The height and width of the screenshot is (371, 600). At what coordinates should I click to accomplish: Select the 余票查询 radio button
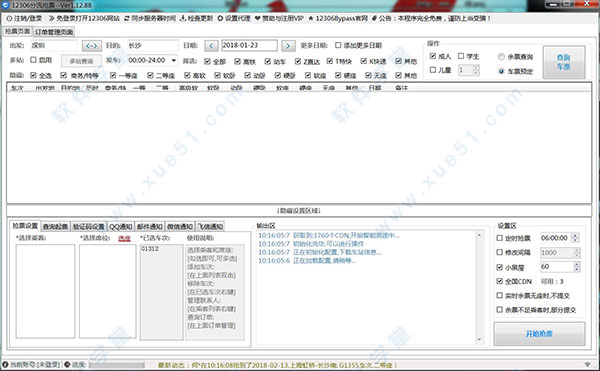click(501, 57)
